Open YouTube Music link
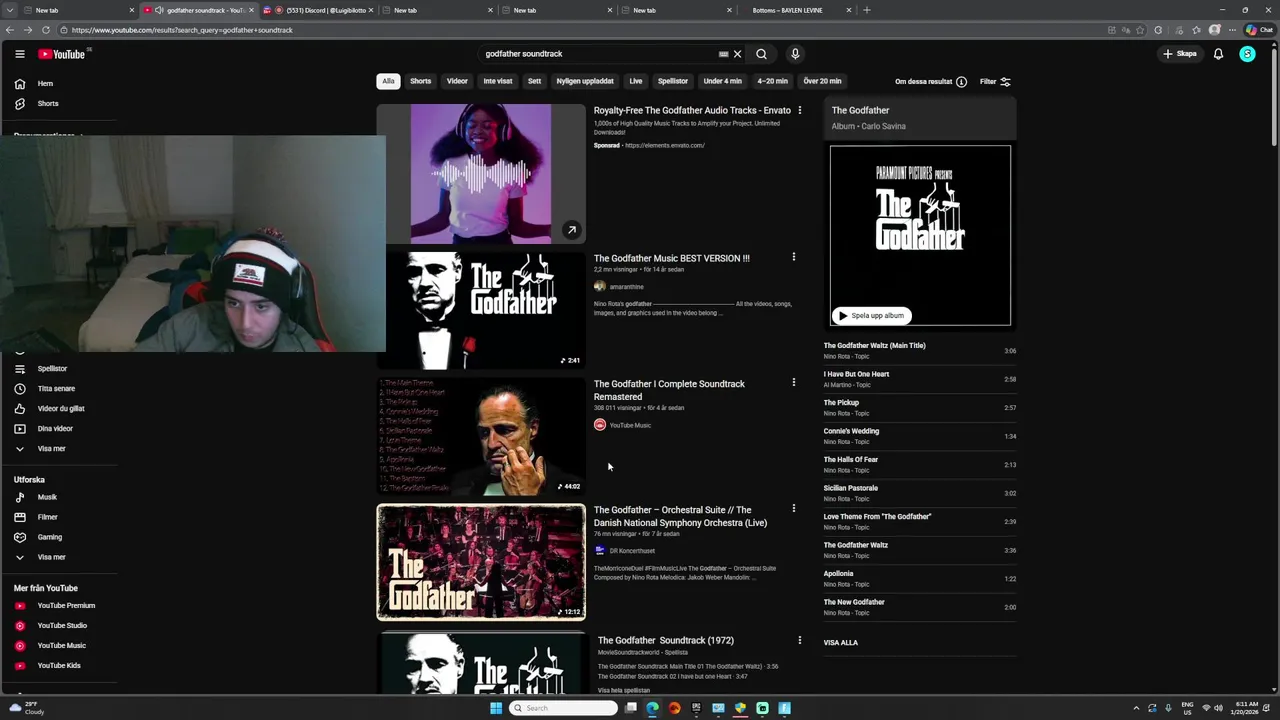1280x720 pixels. (x=60, y=646)
